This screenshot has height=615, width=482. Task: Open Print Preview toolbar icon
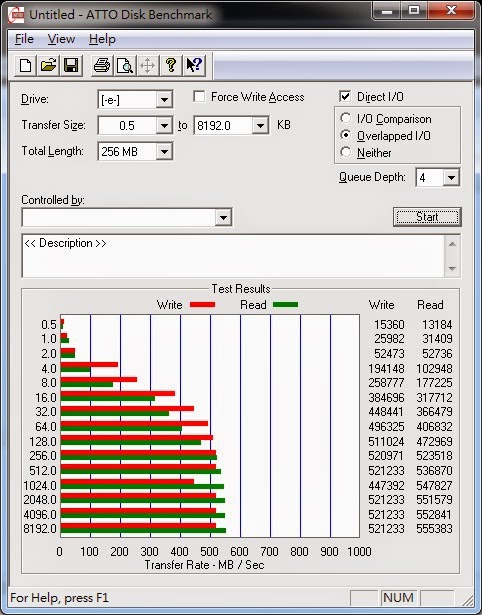pyautogui.click(x=125, y=65)
